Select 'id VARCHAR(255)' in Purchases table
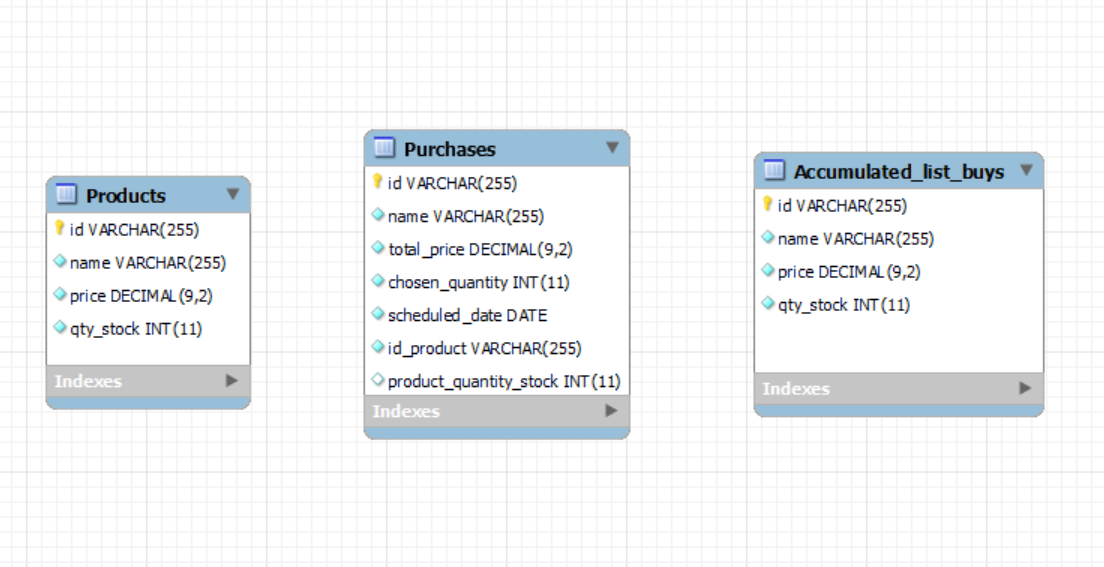Viewport: 1104px width, 567px height. tap(452, 183)
